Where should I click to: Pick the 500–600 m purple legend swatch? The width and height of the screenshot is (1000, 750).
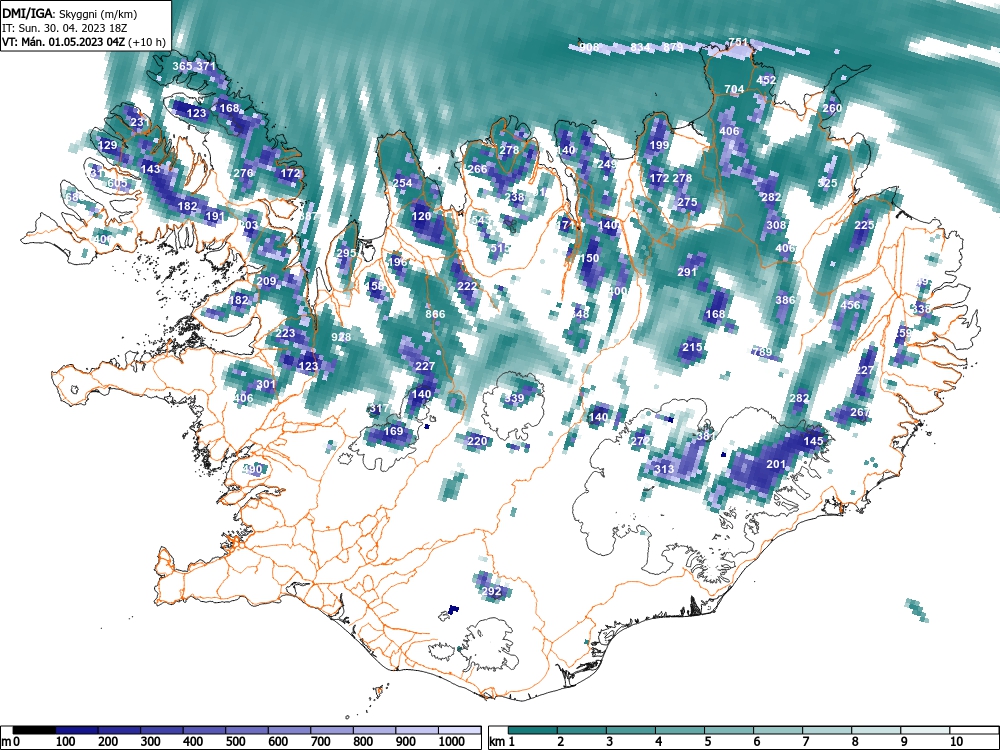coord(247,730)
